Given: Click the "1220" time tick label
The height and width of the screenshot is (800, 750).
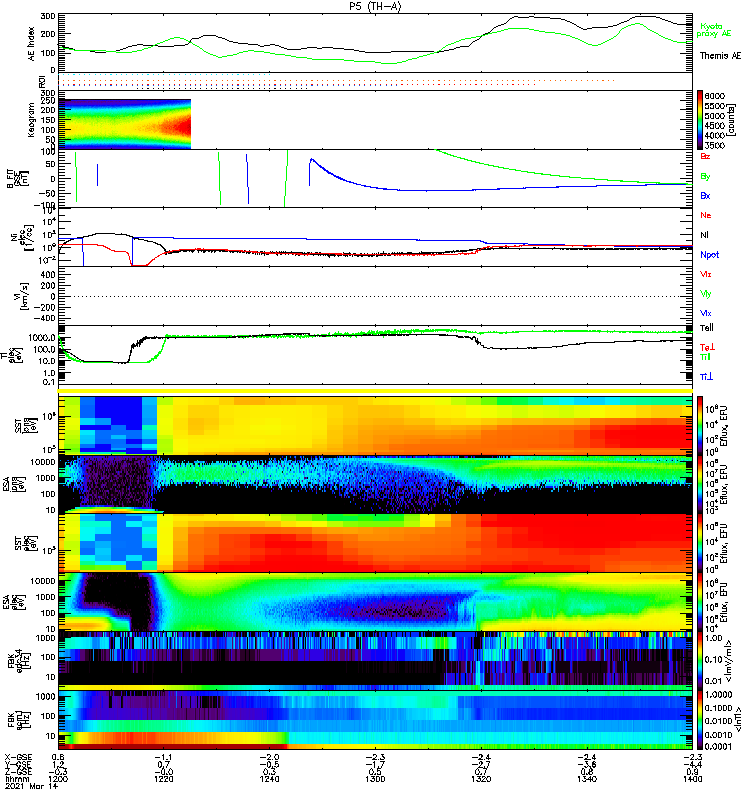Looking at the screenshot, I should click(163, 779).
